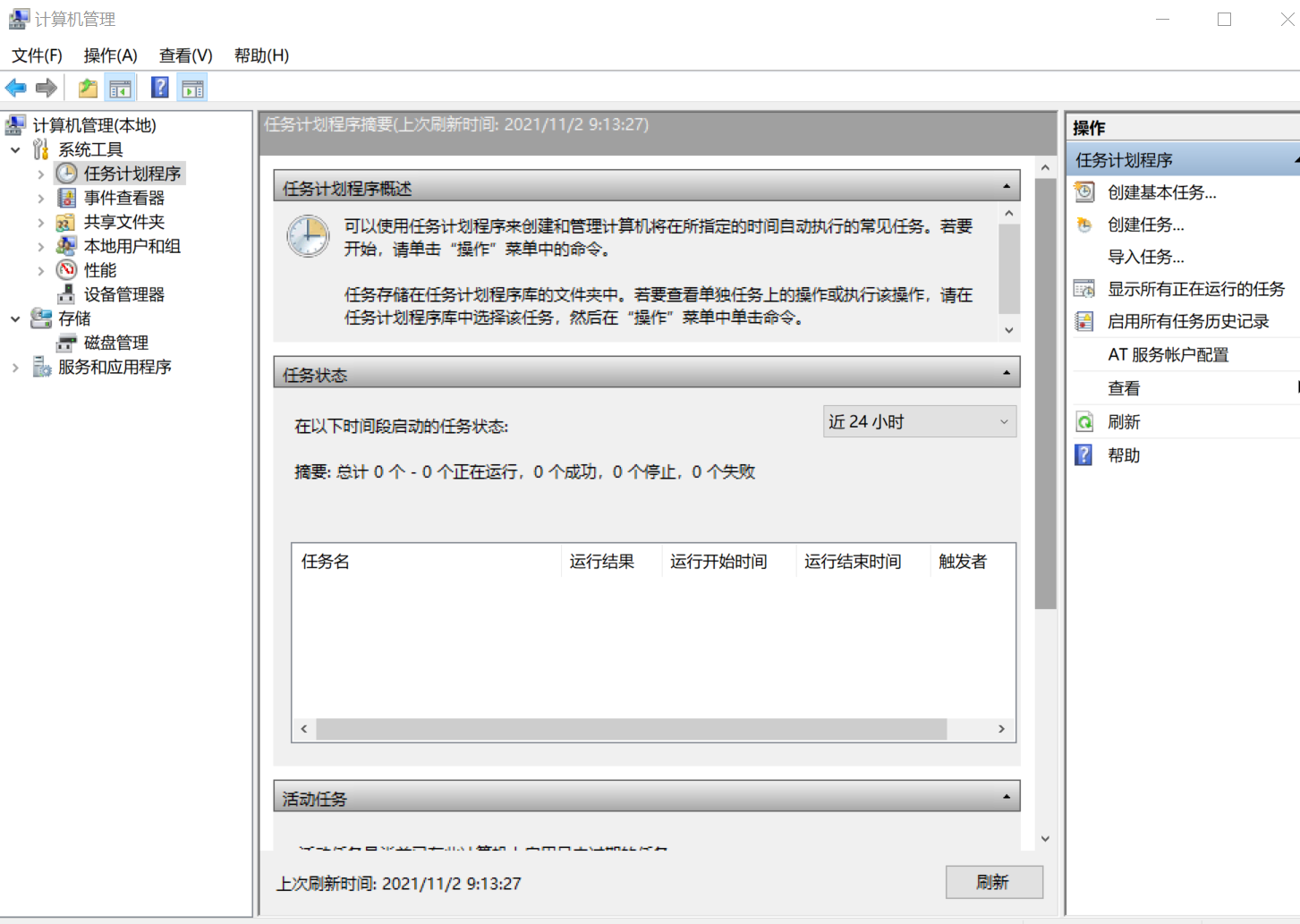The image size is (1300, 924).
Task: Click 导入任务... in actions pane
Action: [x=1145, y=257]
